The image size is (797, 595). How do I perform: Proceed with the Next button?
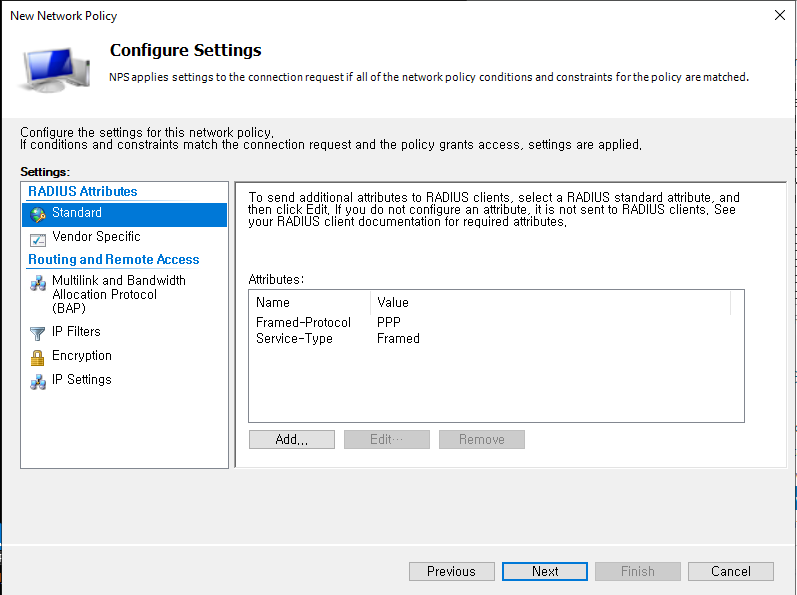pos(545,571)
